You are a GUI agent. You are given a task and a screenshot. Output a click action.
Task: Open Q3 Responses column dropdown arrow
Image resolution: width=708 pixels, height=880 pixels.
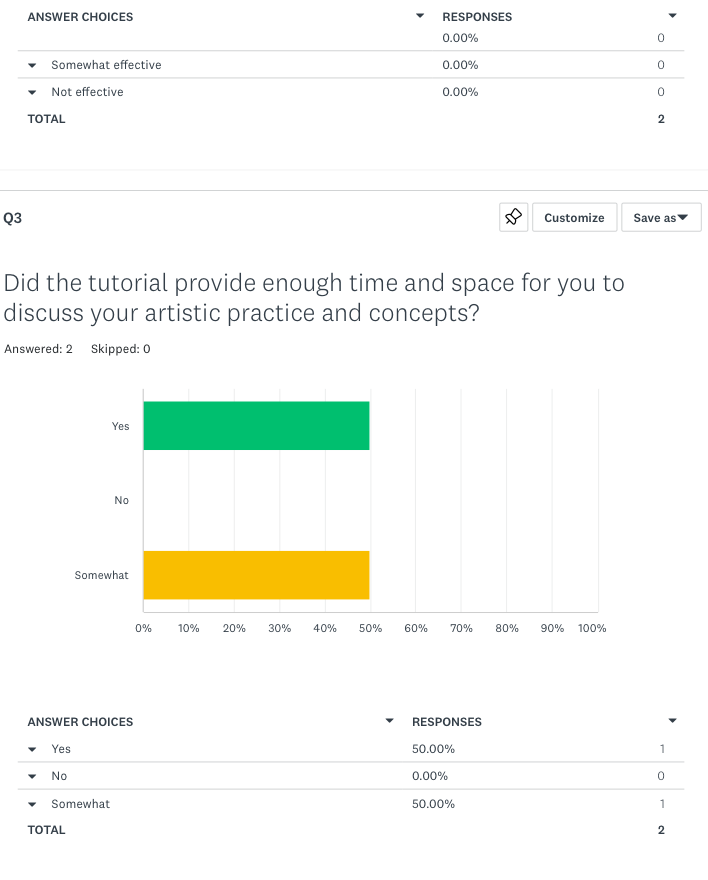(672, 720)
